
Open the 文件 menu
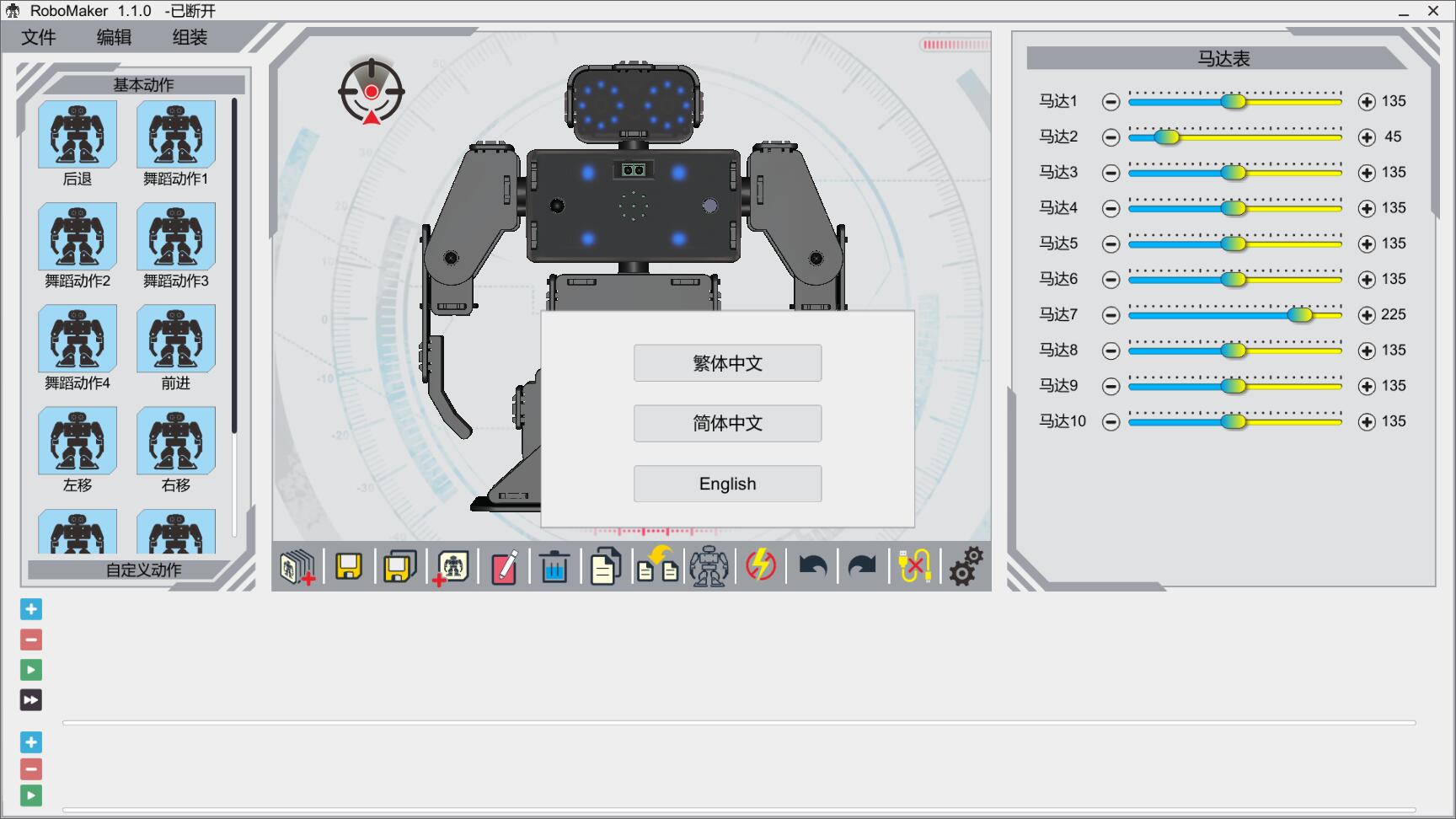(x=39, y=37)
